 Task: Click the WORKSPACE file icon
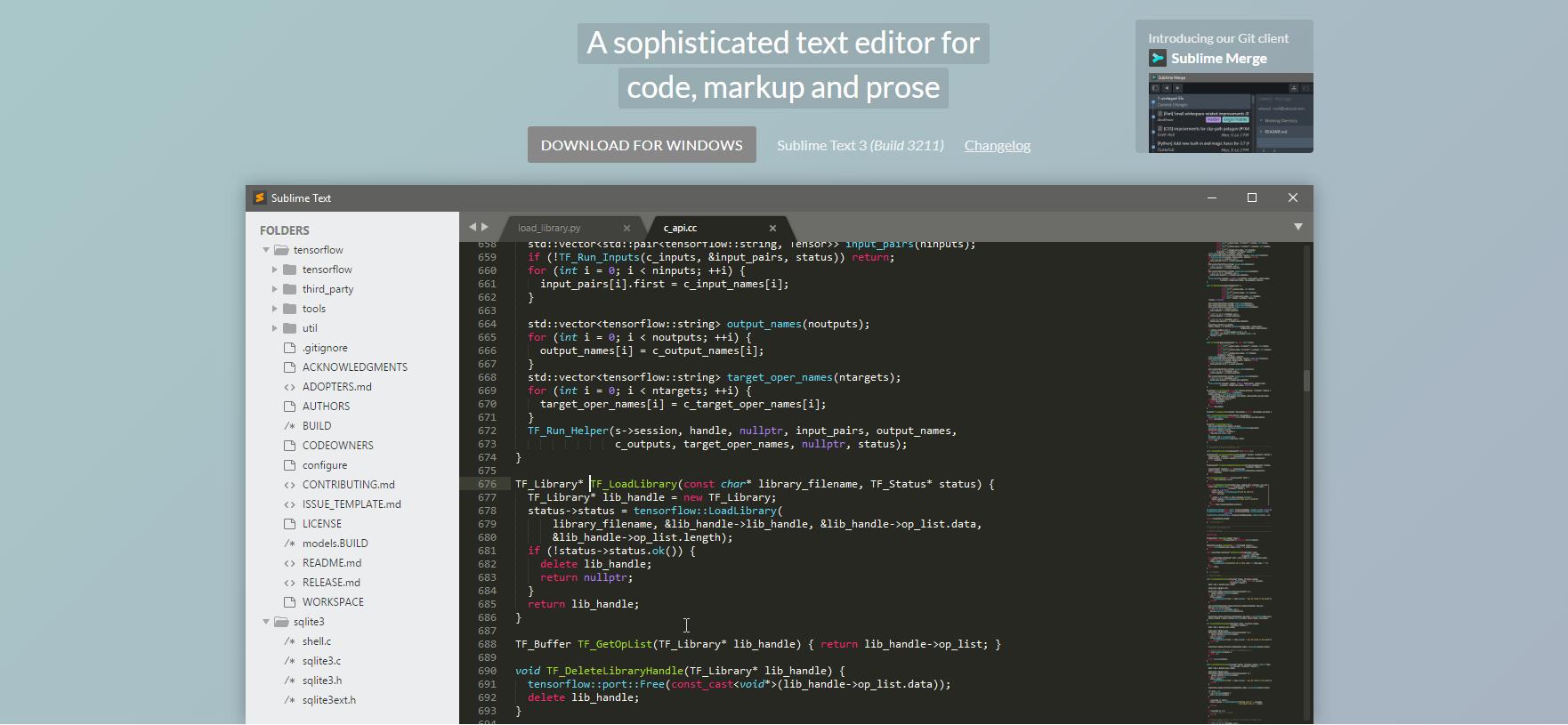(289, 602)
